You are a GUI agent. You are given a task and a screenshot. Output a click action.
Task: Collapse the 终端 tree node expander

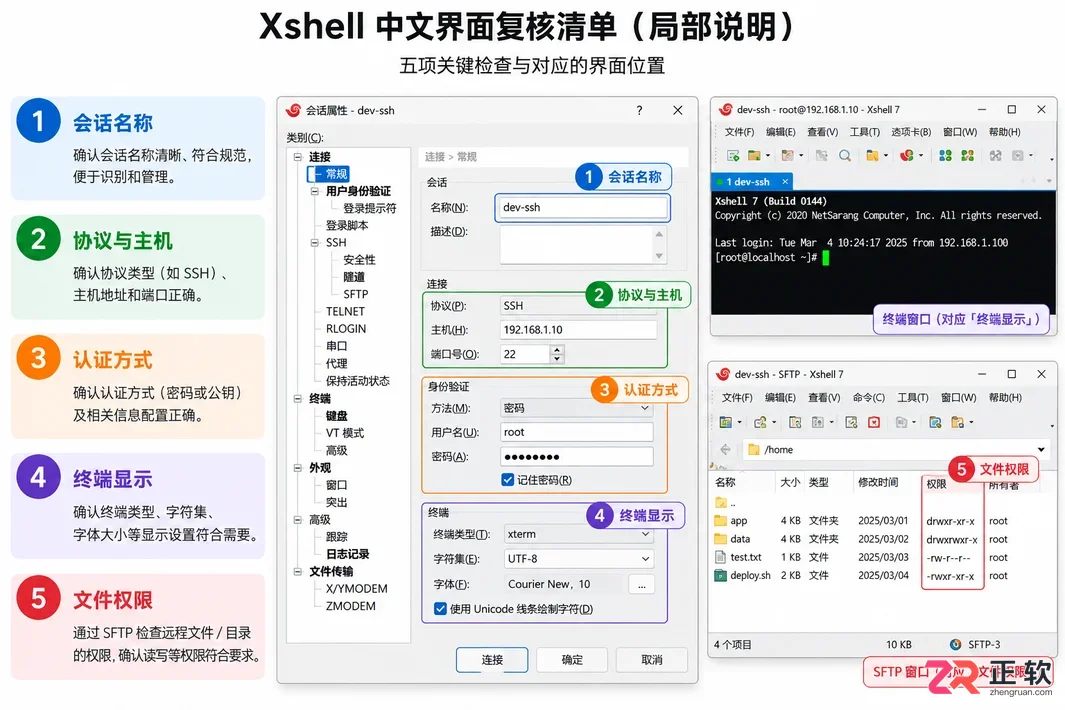[297, 398]
